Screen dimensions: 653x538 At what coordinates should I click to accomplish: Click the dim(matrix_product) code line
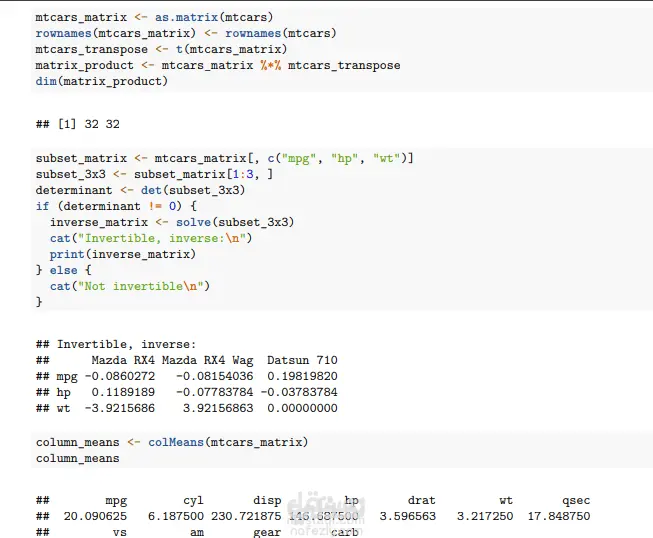tap(102, 81)
